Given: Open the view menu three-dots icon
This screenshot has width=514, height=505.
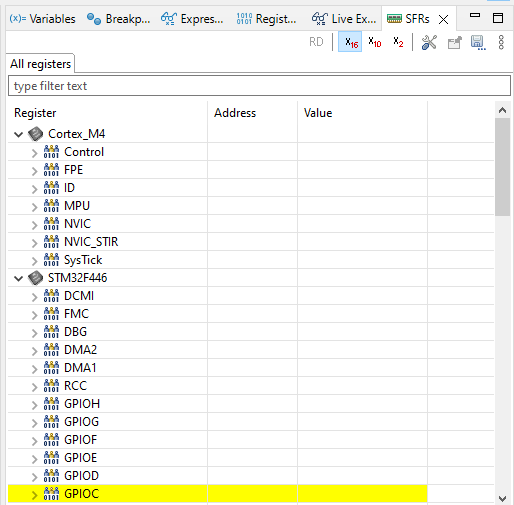Looking at the screenshot, I should (x=501, y=42).
